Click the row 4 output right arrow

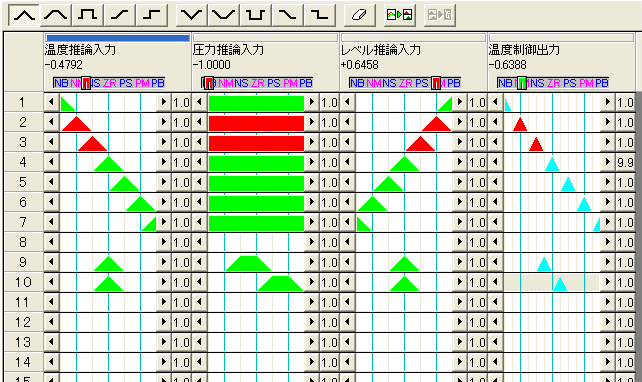pos(608,162)
